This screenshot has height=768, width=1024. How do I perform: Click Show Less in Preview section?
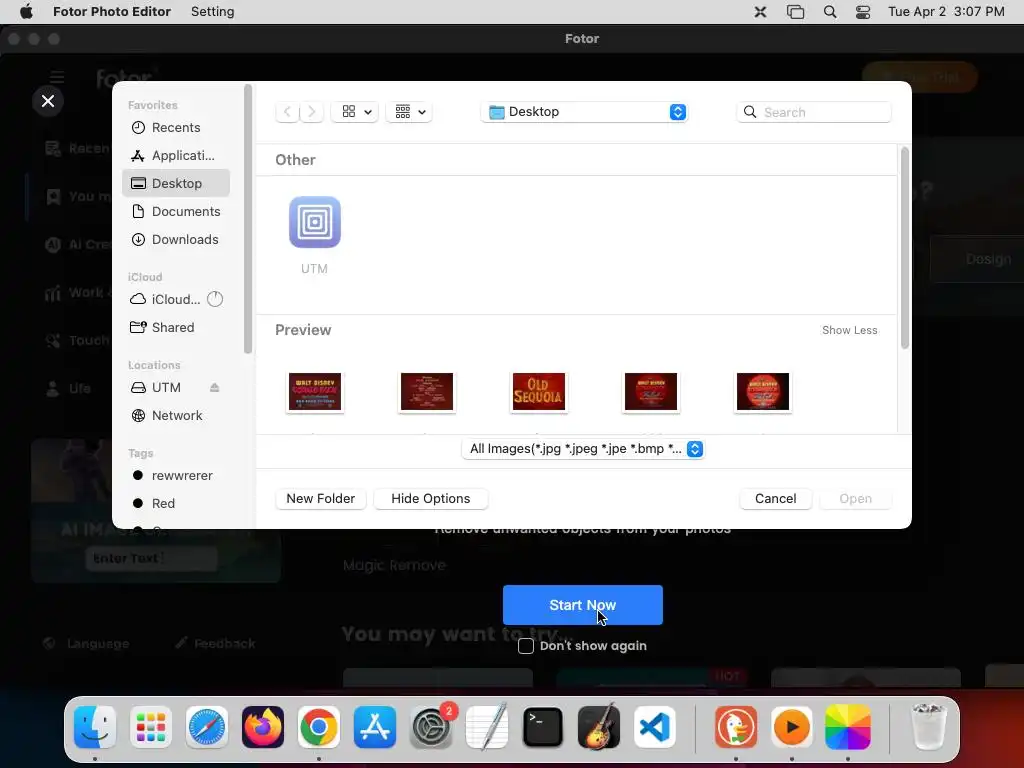[850, 330]
